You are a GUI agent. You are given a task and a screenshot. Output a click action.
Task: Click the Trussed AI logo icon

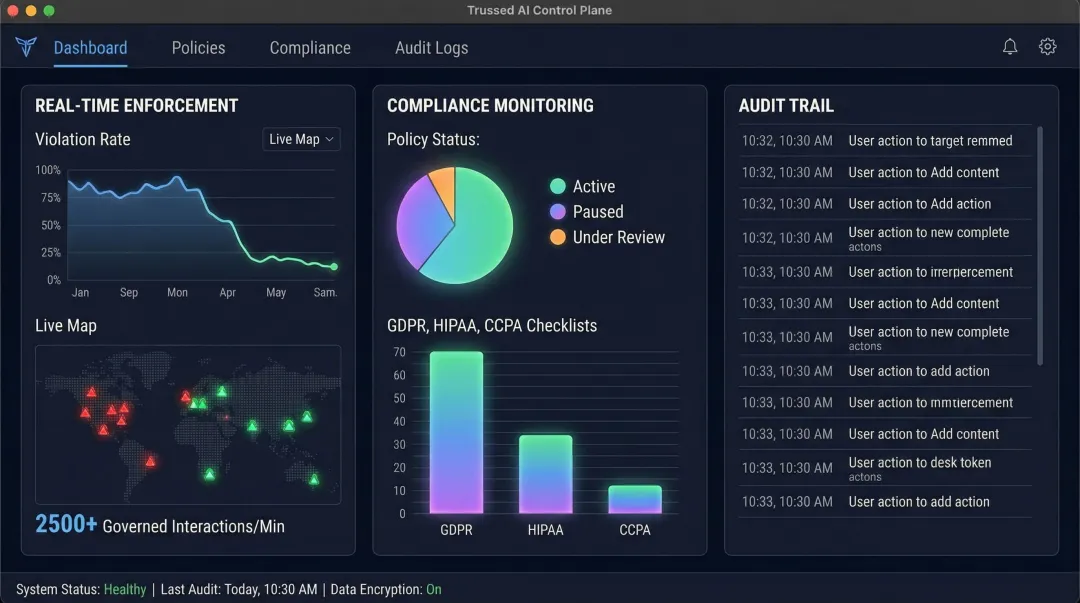tap(25, 46)
